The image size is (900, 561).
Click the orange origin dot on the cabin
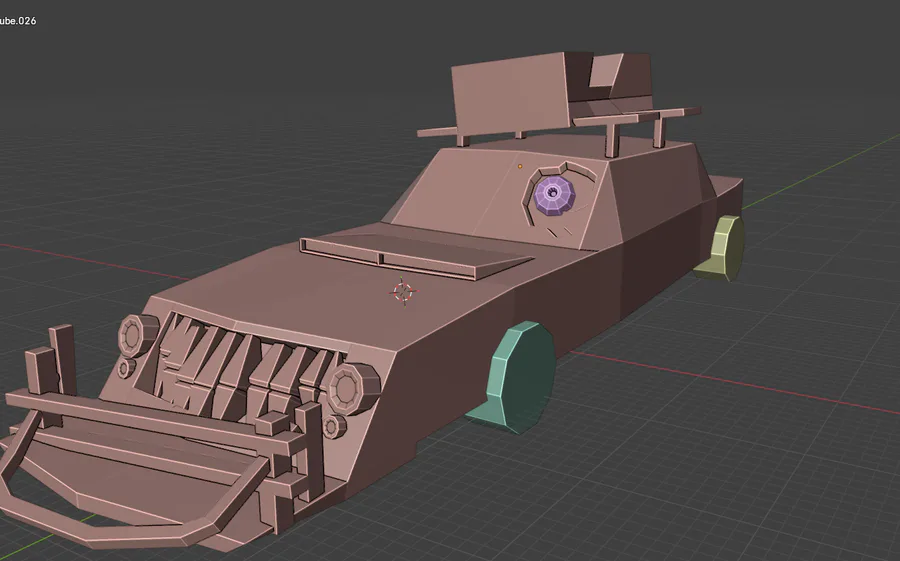click(520, 167)
